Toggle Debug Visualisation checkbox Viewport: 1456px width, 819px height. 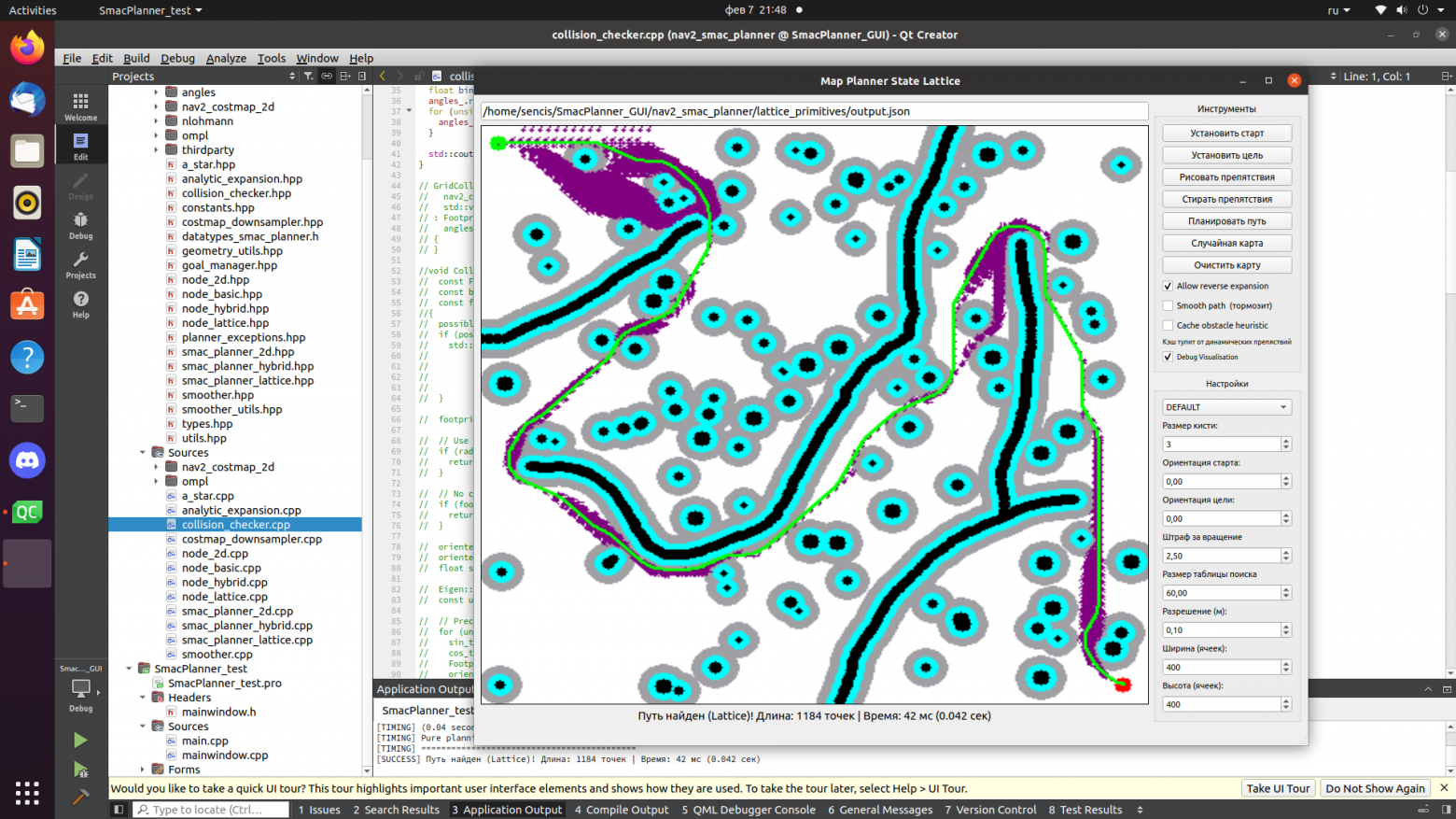click(1168, 357)
